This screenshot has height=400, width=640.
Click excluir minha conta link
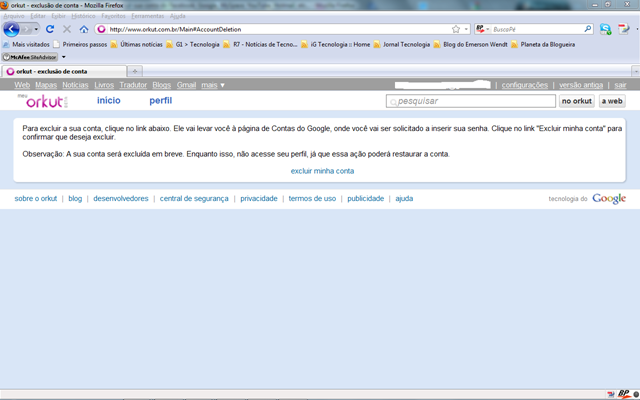[x=322, y=171]
